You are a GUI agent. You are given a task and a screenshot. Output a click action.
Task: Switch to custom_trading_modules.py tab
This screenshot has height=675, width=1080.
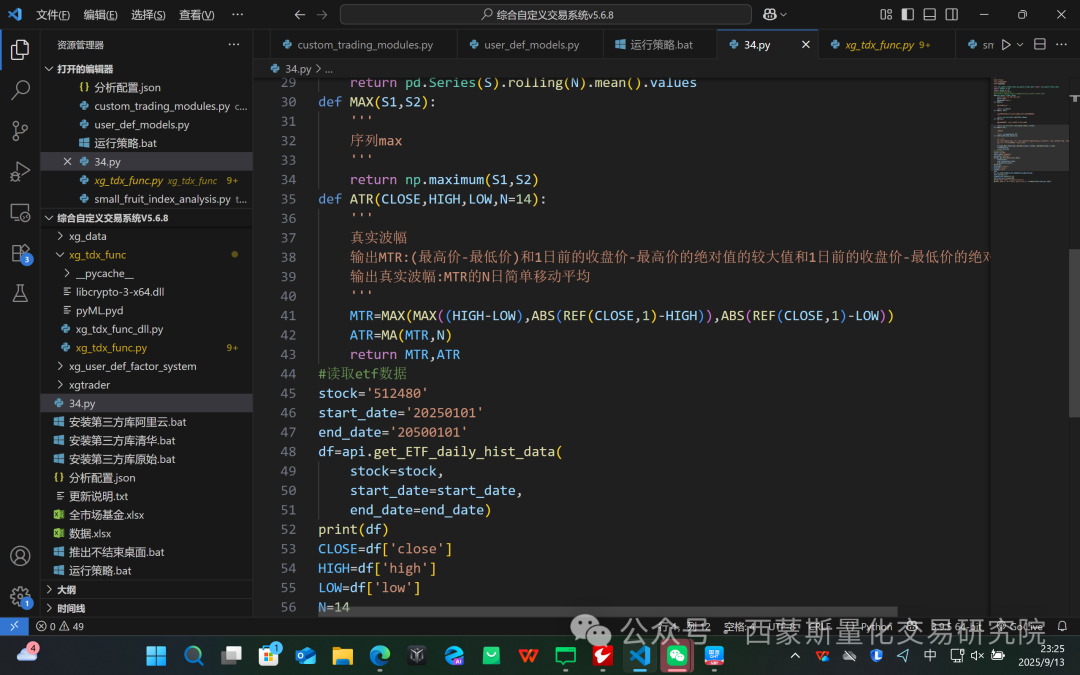[364, 45]
